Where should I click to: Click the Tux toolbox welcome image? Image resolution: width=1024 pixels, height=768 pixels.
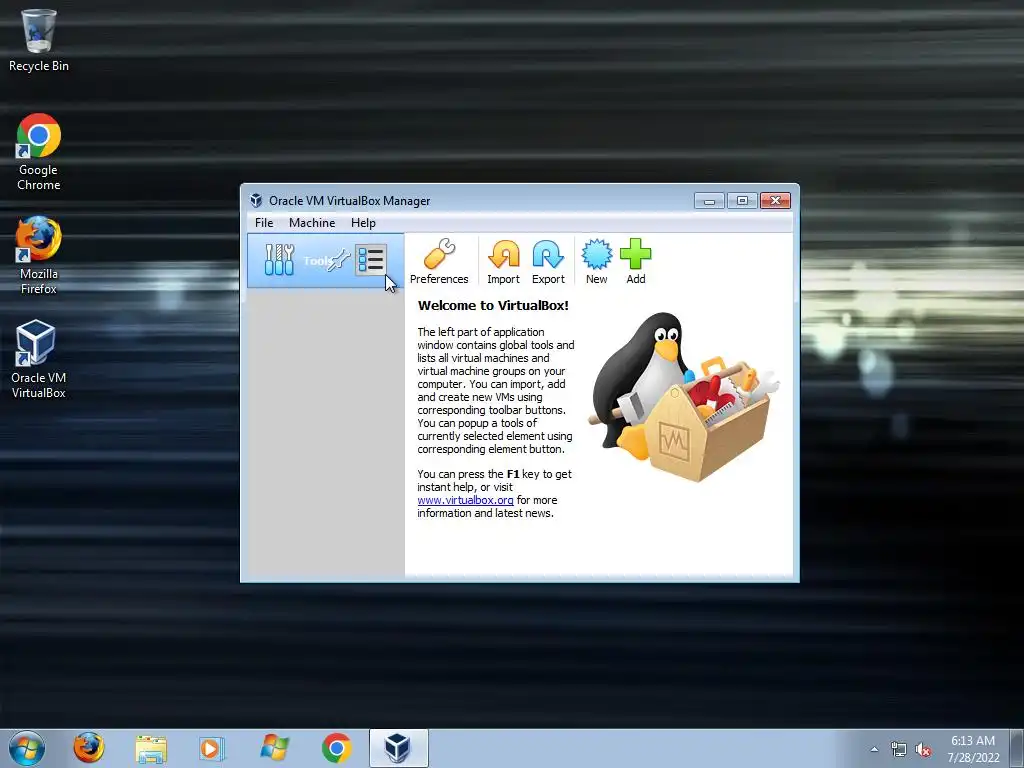click(684, 397)
